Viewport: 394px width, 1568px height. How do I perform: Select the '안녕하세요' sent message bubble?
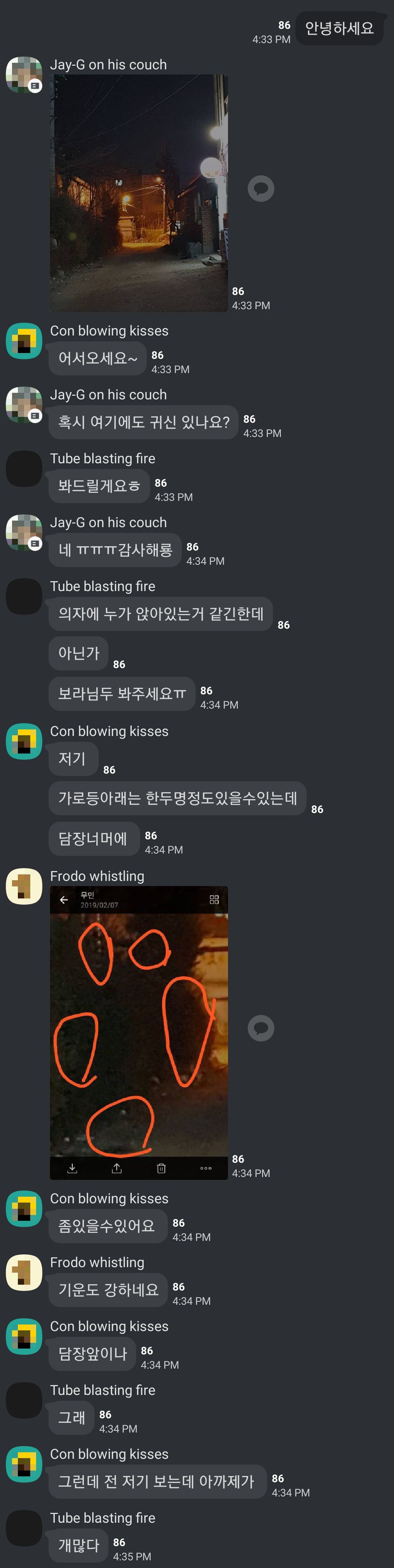coord(339,28)
